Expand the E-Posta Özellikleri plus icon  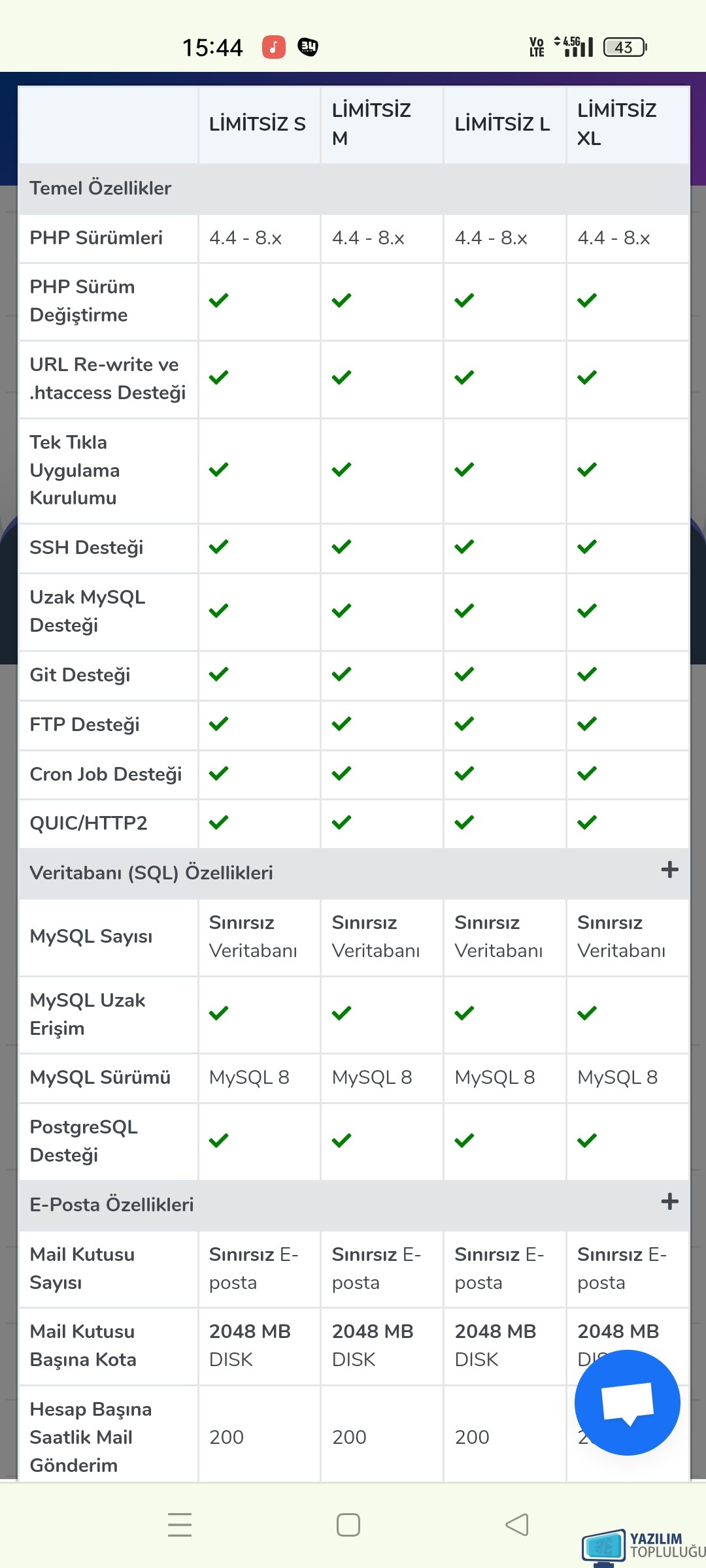669,1201
